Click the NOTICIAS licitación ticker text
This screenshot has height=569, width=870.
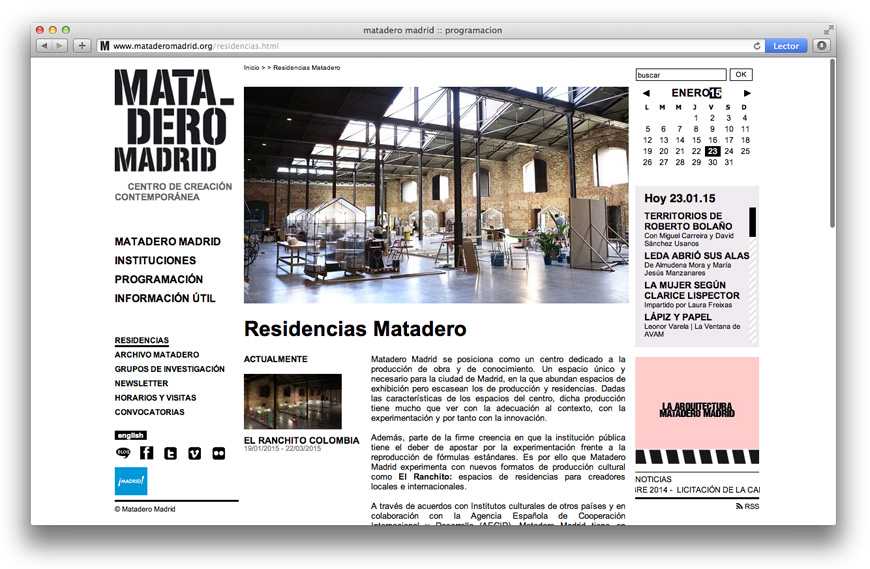(x=697, y=490)
